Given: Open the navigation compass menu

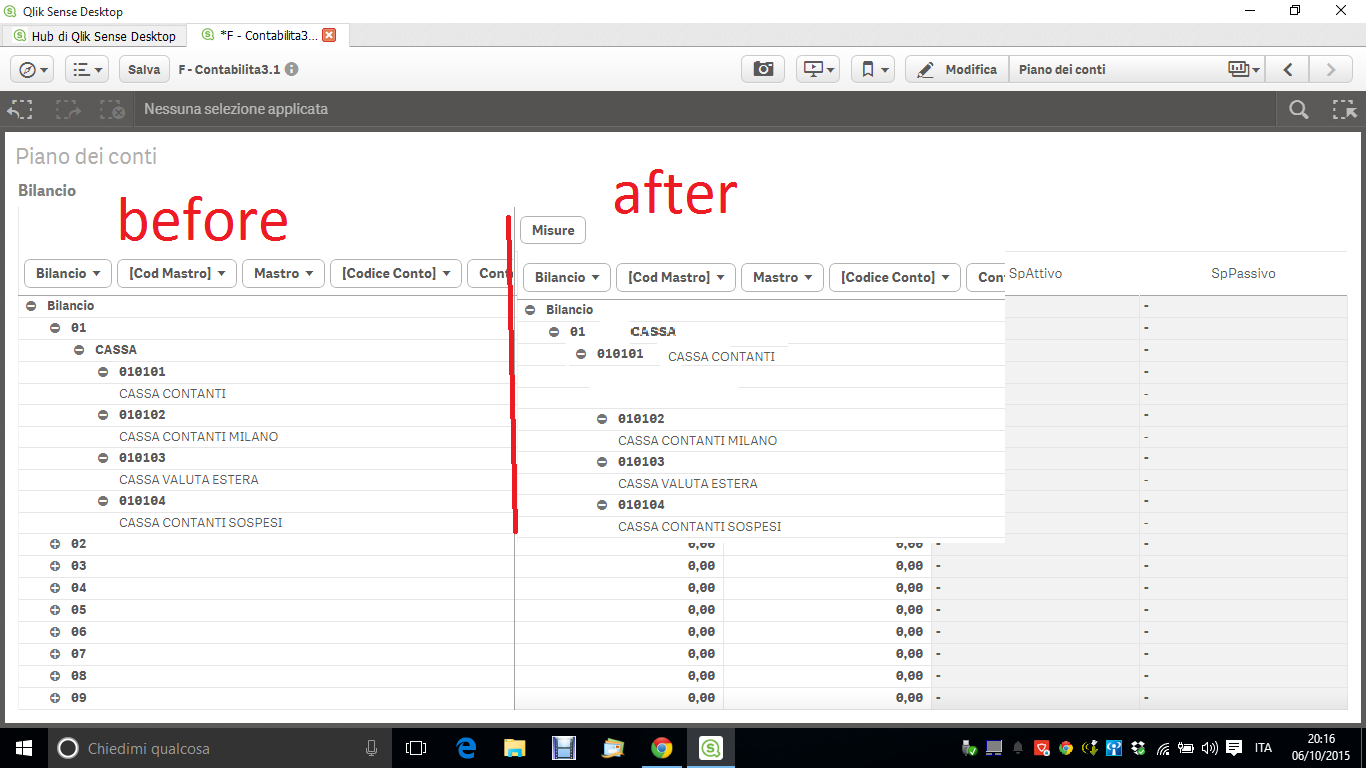Looking at the screenshot, I should (32, 69).
